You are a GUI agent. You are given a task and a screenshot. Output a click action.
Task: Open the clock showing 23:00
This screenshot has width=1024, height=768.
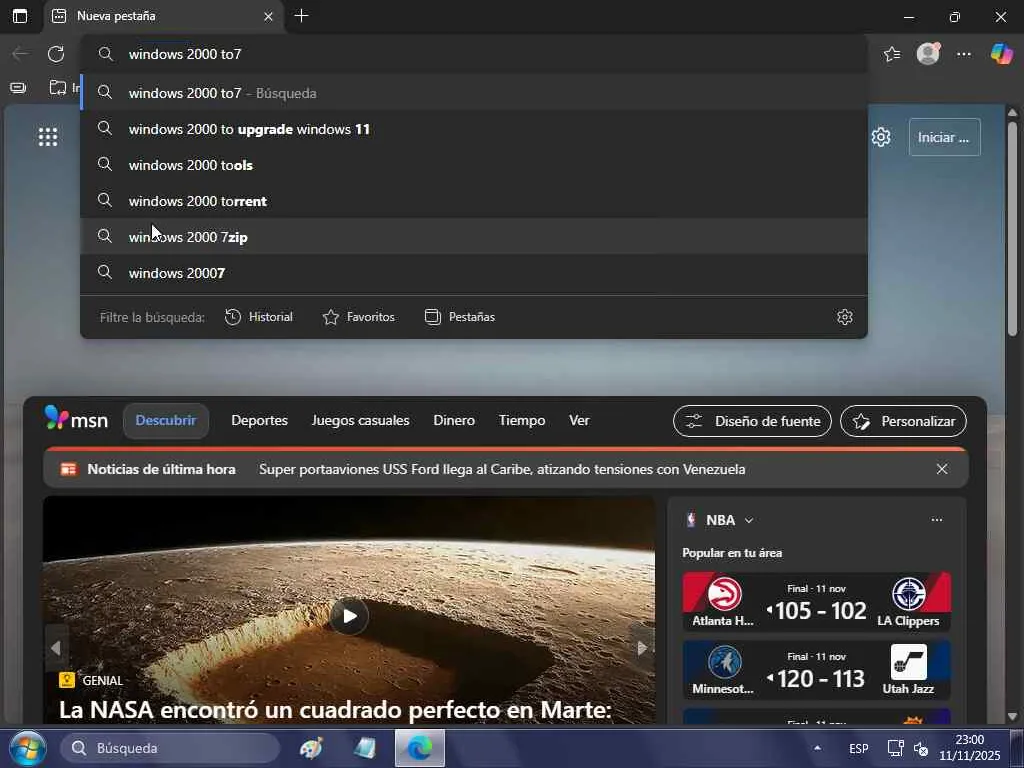(969, 748)
